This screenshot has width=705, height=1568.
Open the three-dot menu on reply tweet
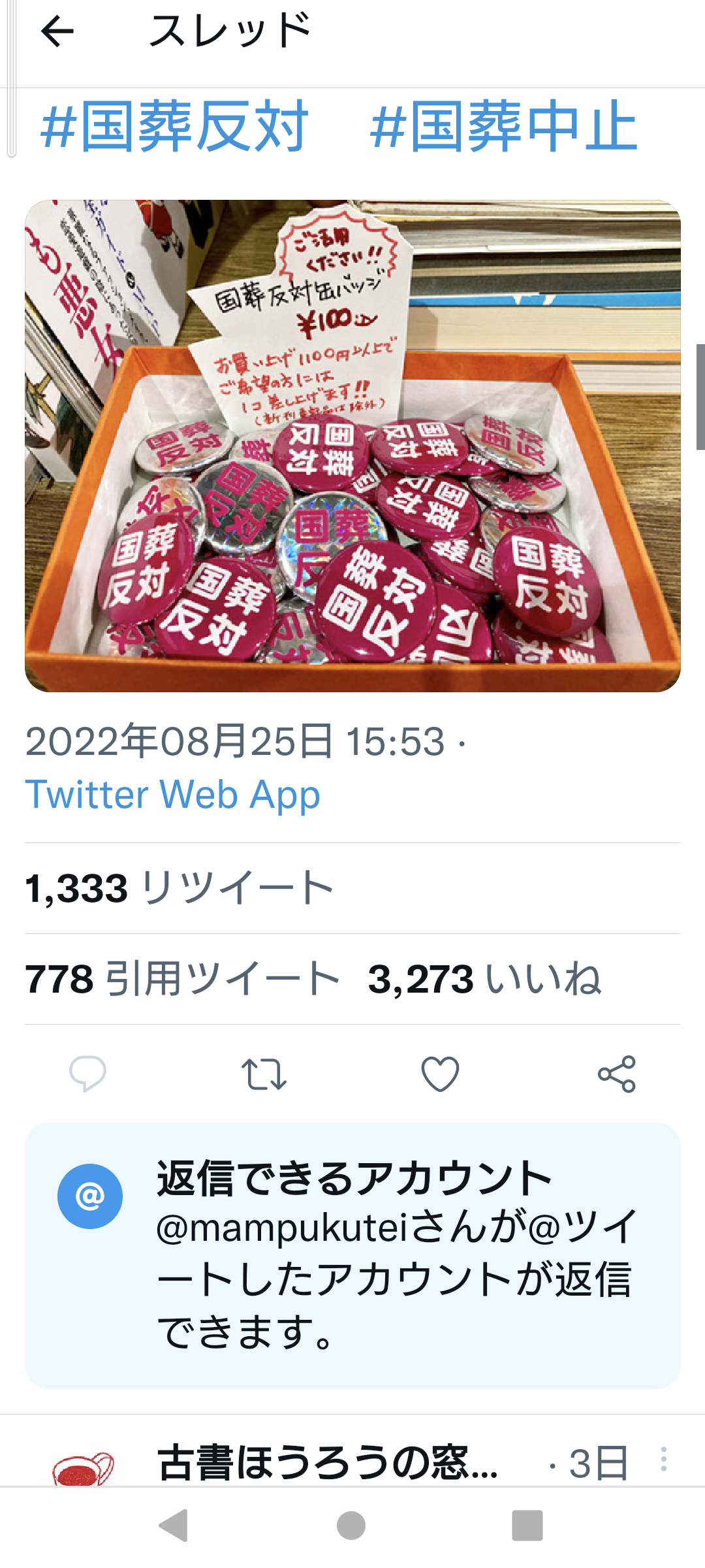click(664, 1460)
